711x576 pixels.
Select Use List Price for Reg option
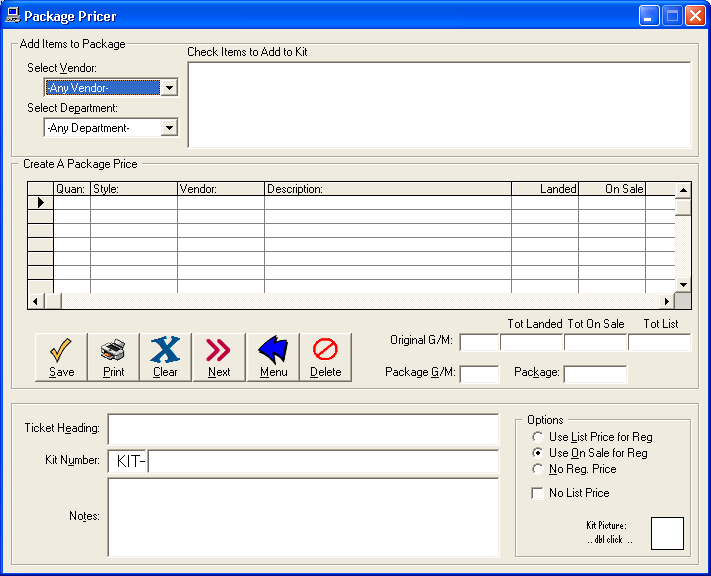point(537,437)
